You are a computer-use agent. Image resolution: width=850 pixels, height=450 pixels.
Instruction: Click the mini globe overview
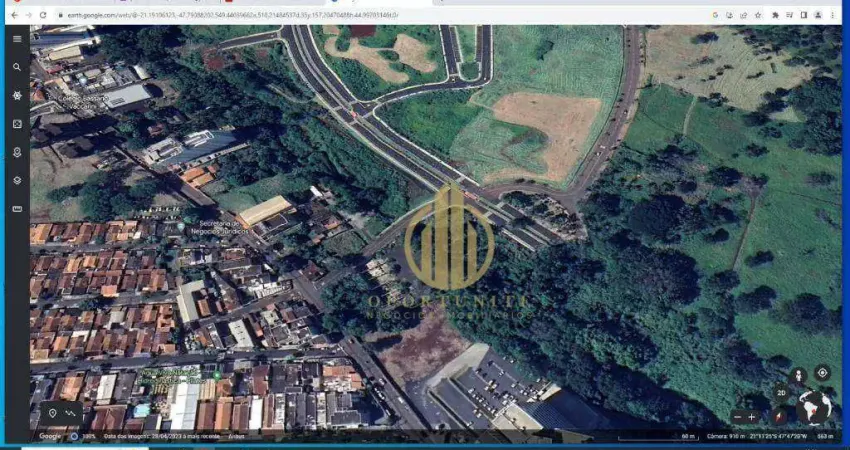coord(814,408)
